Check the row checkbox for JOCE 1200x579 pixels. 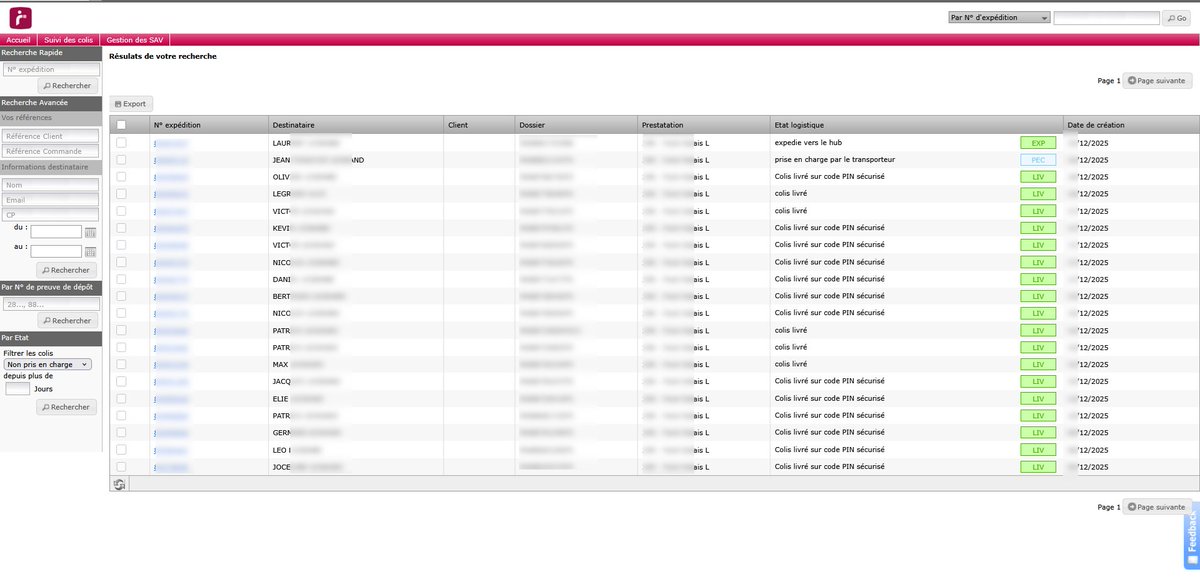tap(121, 466)
